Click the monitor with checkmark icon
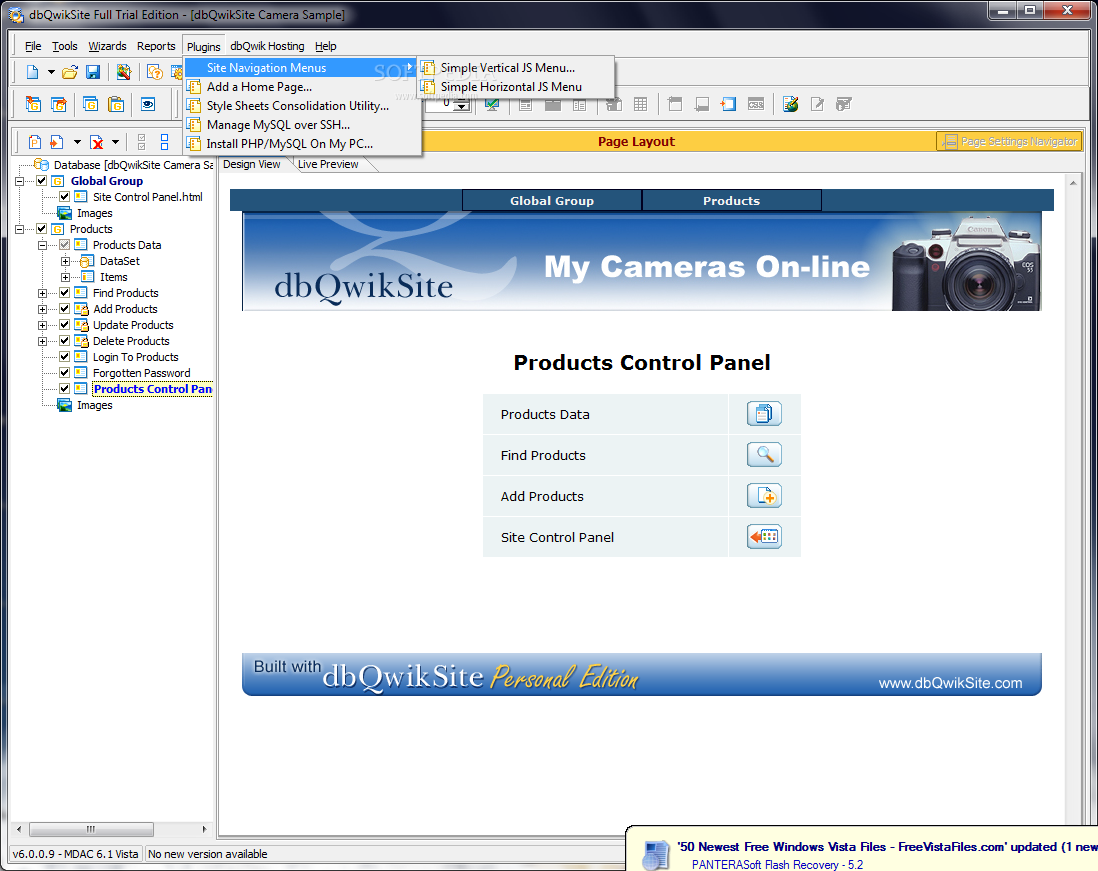The image size is (1098, 871). (x=492, y=104)
